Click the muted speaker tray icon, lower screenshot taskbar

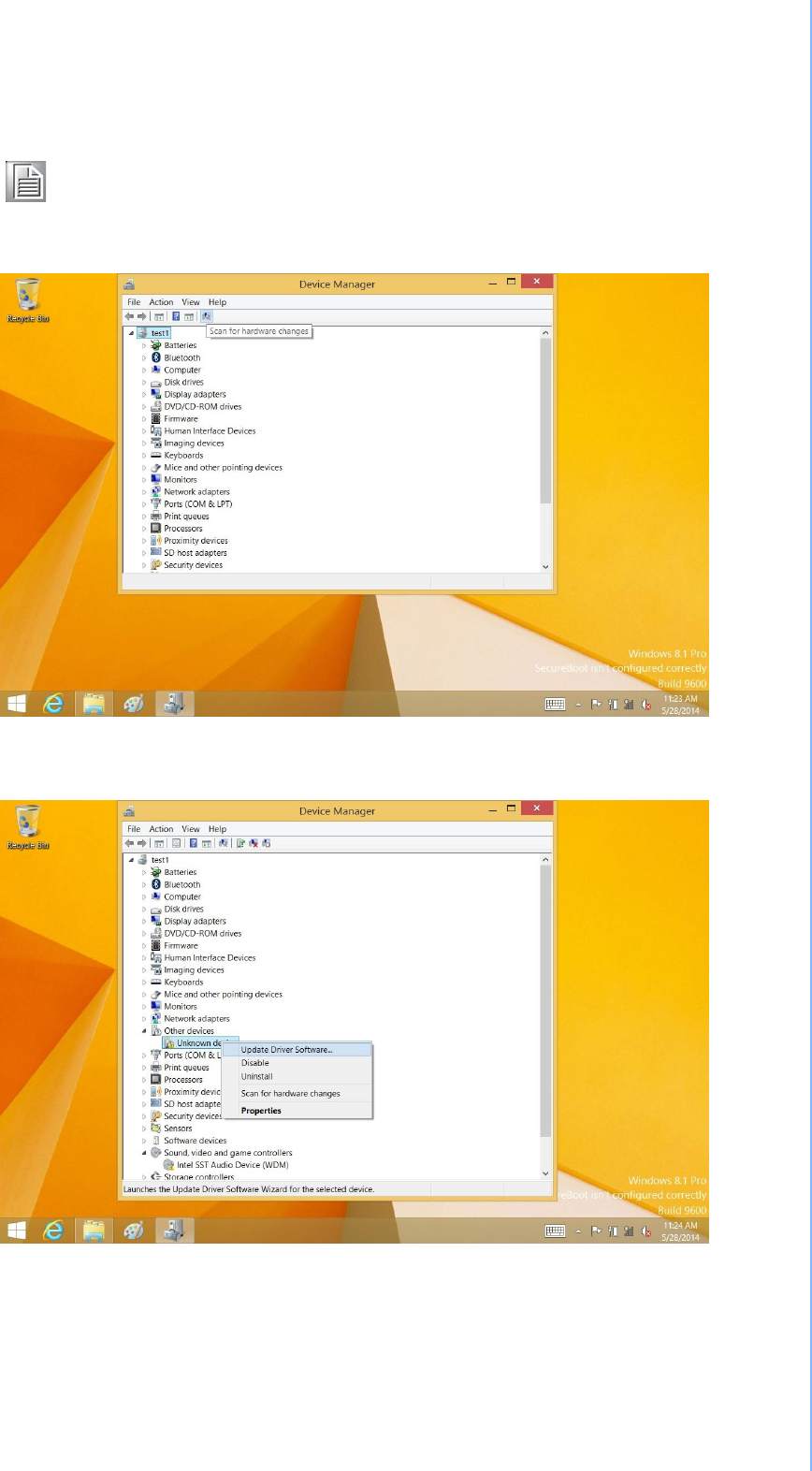(645, 1231)
